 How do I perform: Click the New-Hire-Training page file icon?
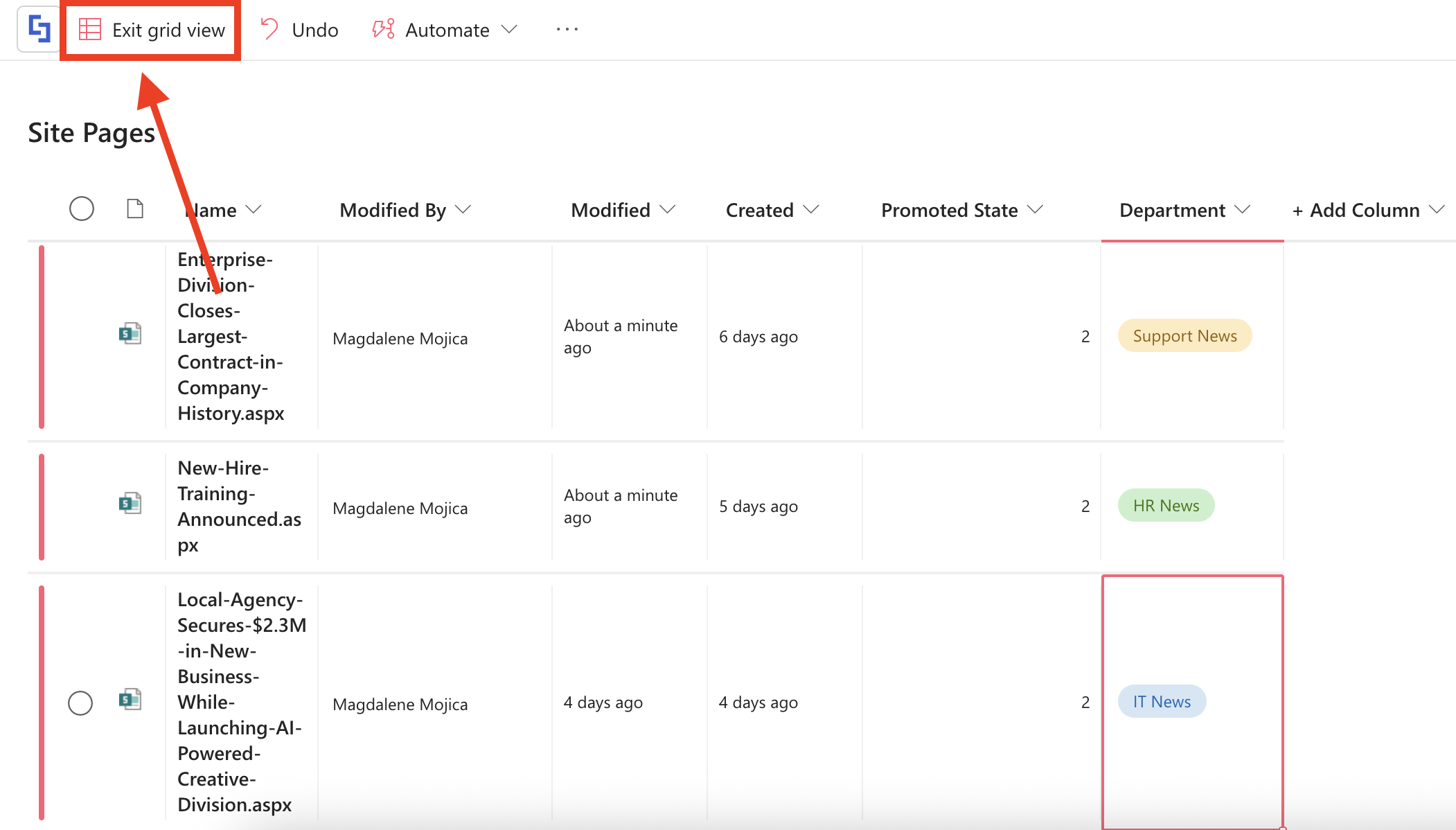130,504
